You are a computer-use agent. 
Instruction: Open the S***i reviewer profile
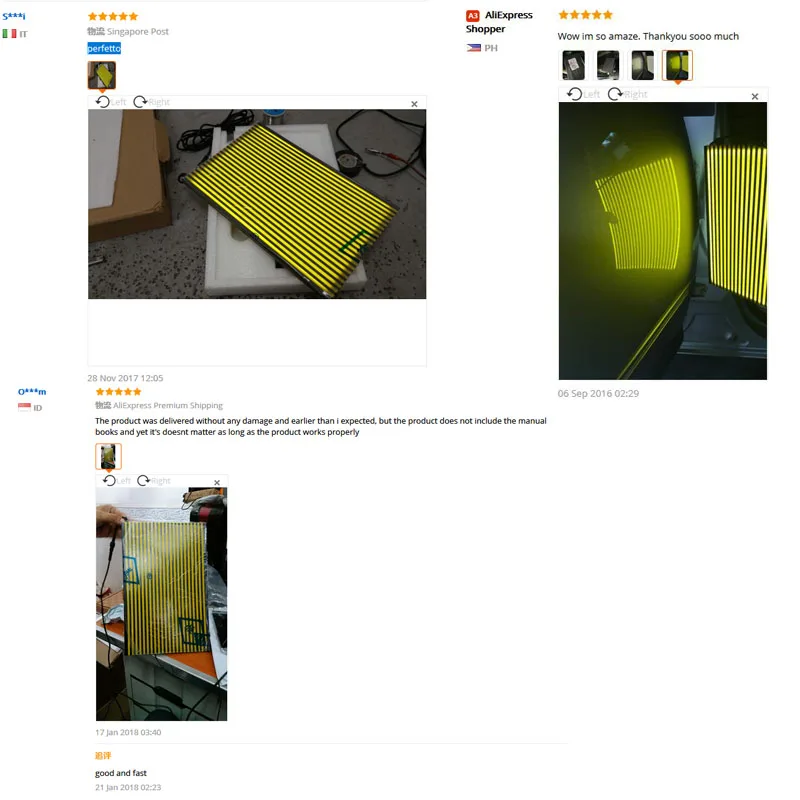14,16
